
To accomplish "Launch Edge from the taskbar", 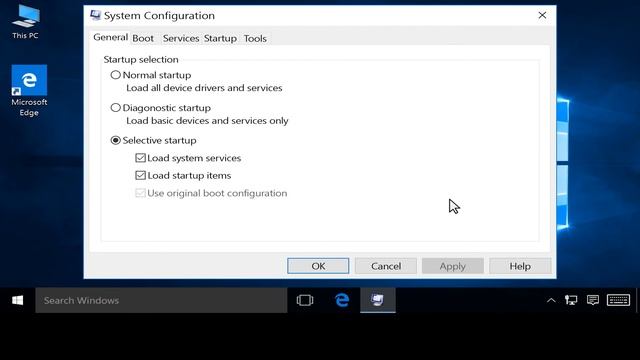I will (342, 300).
